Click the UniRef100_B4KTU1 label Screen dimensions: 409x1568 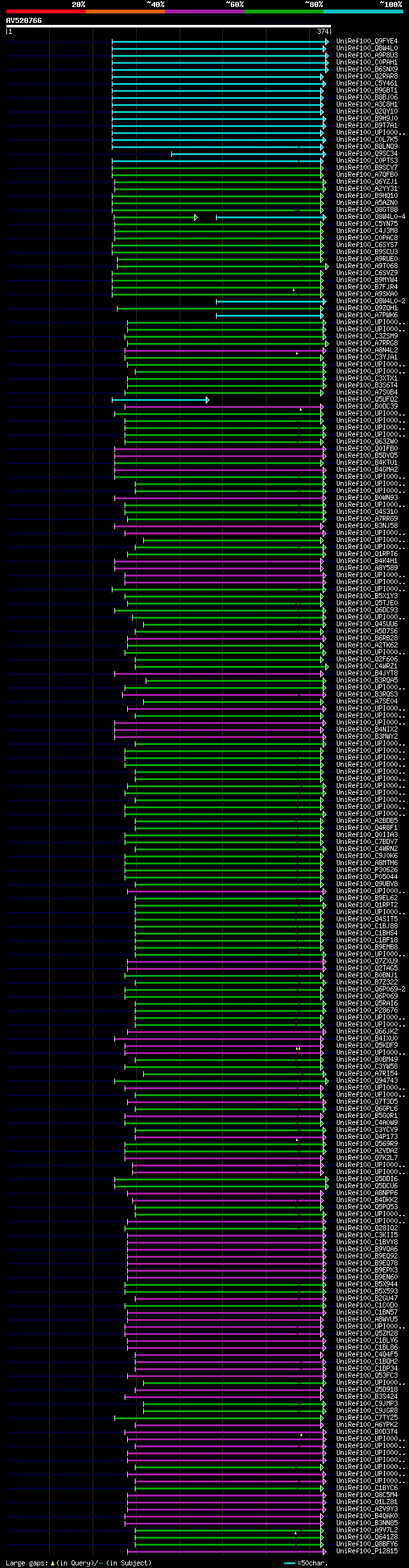[x=367, y=463]
